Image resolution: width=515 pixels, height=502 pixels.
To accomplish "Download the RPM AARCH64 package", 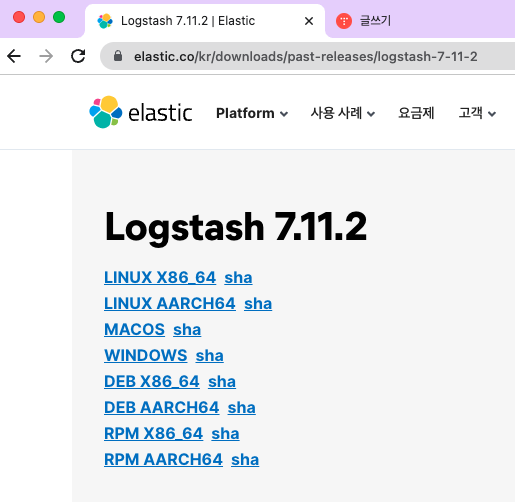I will pyautogui.click(x=163, y=460).
